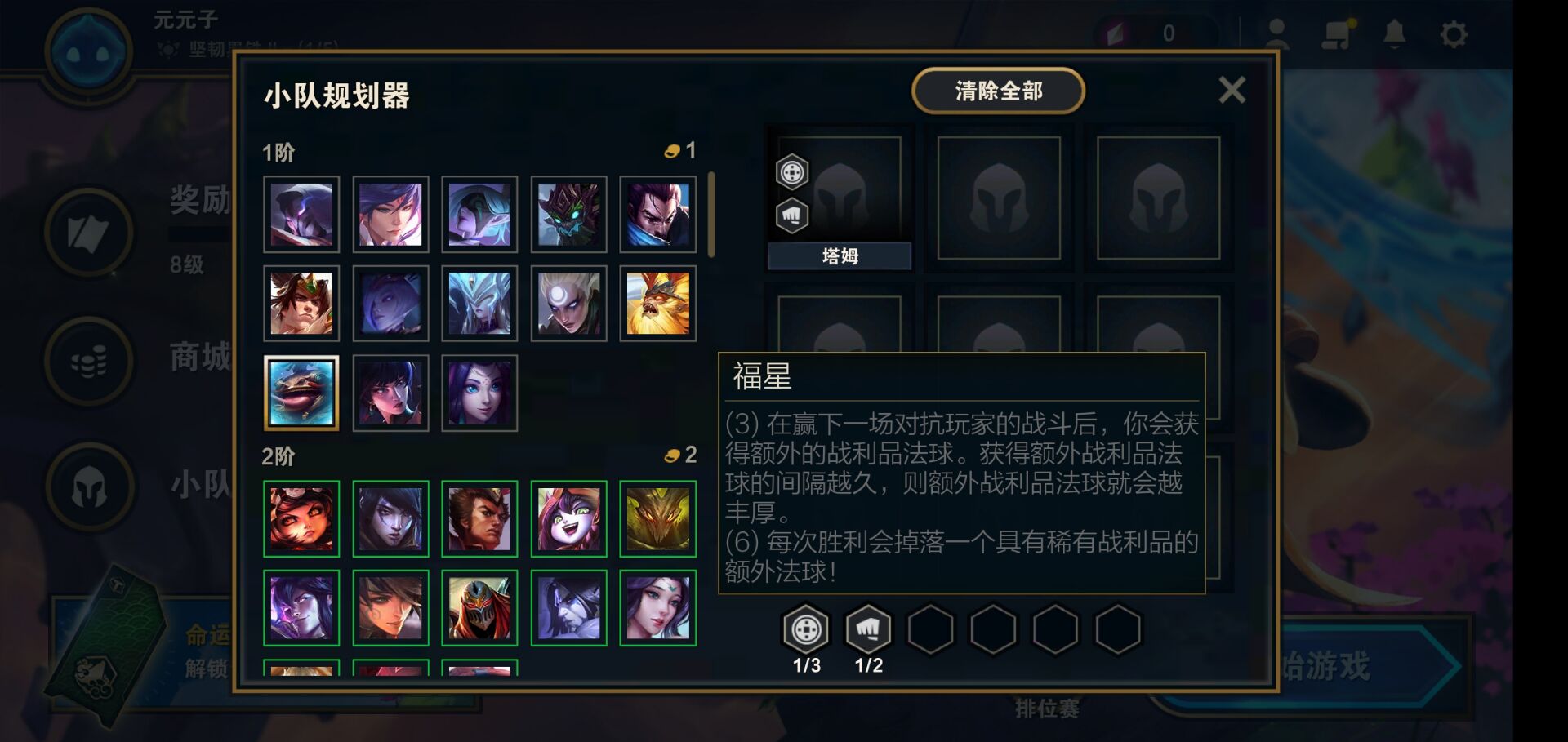Click the Brawler fist trait hexagon showing 1/2
This screenshot has width=1568, height=742.
pos(868,629)
